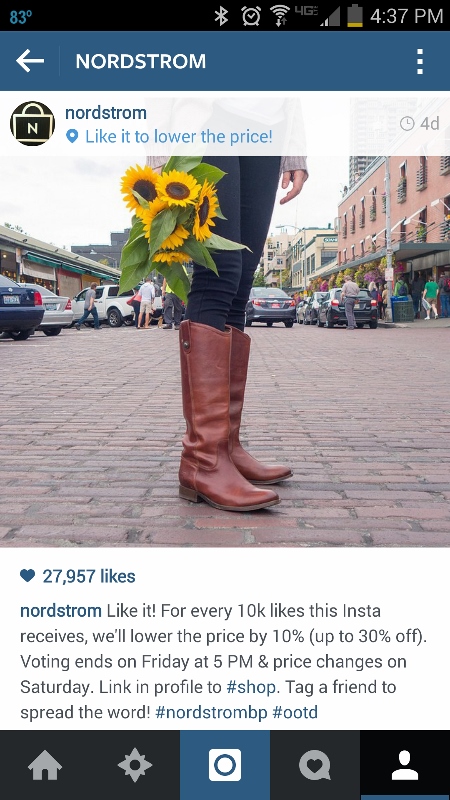450x800 pixels.
Task: Open the #ootd hashtag
Action: [295, 712]
